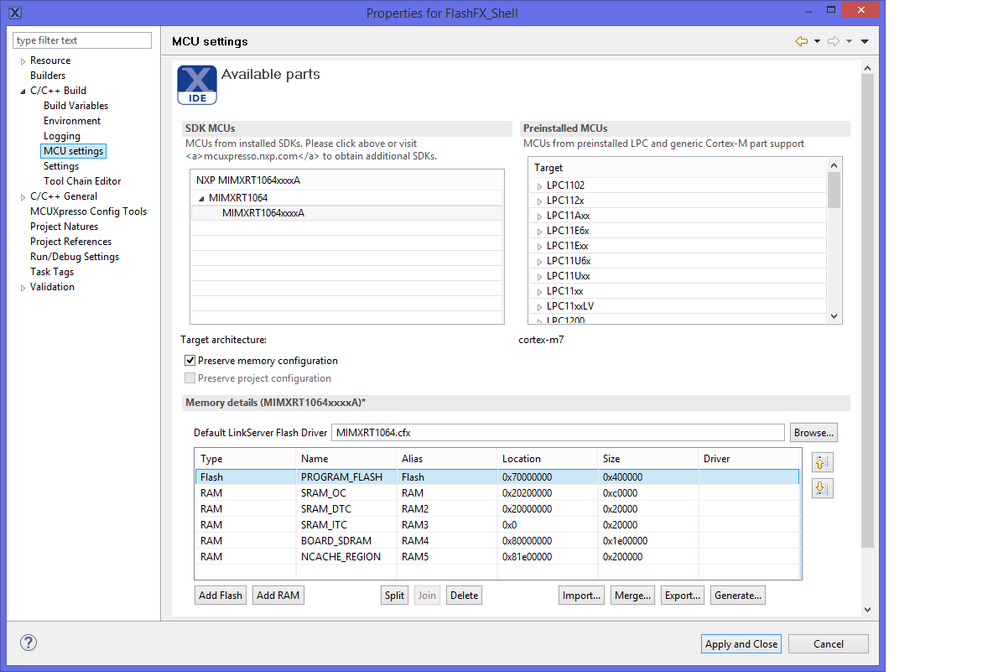The width and height of the screenshot is (998, 672).
Task: Select the SRAM_DTC memory row
Action: click(497, 509)
